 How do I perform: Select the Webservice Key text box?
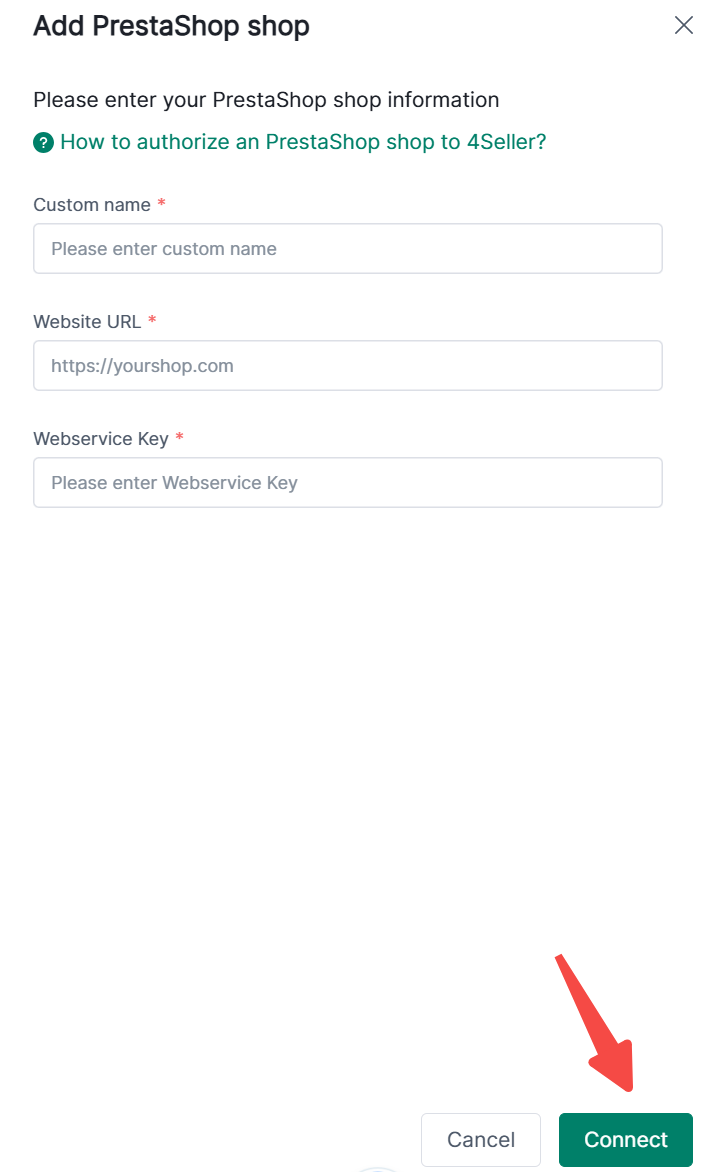[x=347, y=483]
